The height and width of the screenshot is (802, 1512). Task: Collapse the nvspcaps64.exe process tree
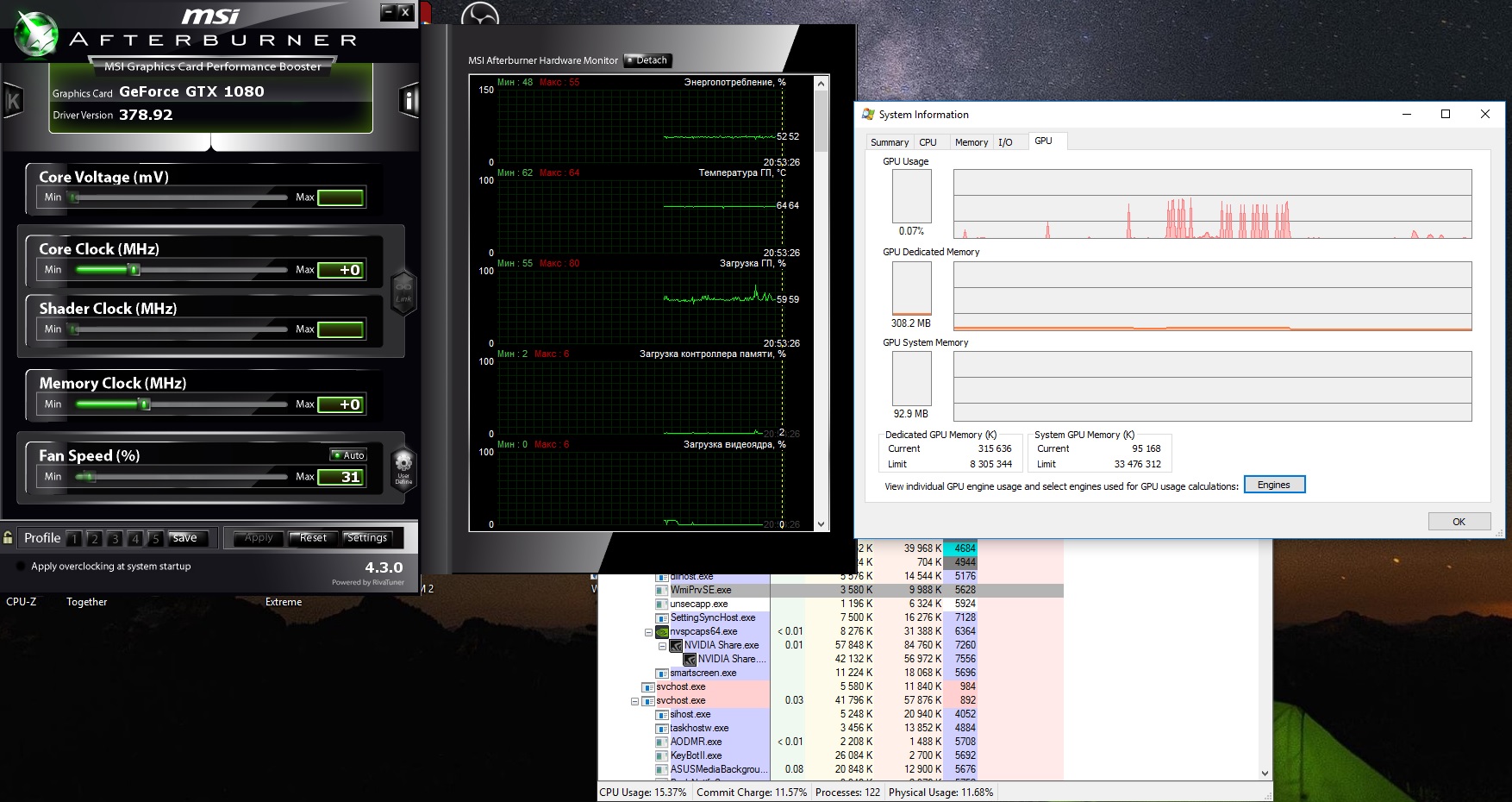(648, 632)
